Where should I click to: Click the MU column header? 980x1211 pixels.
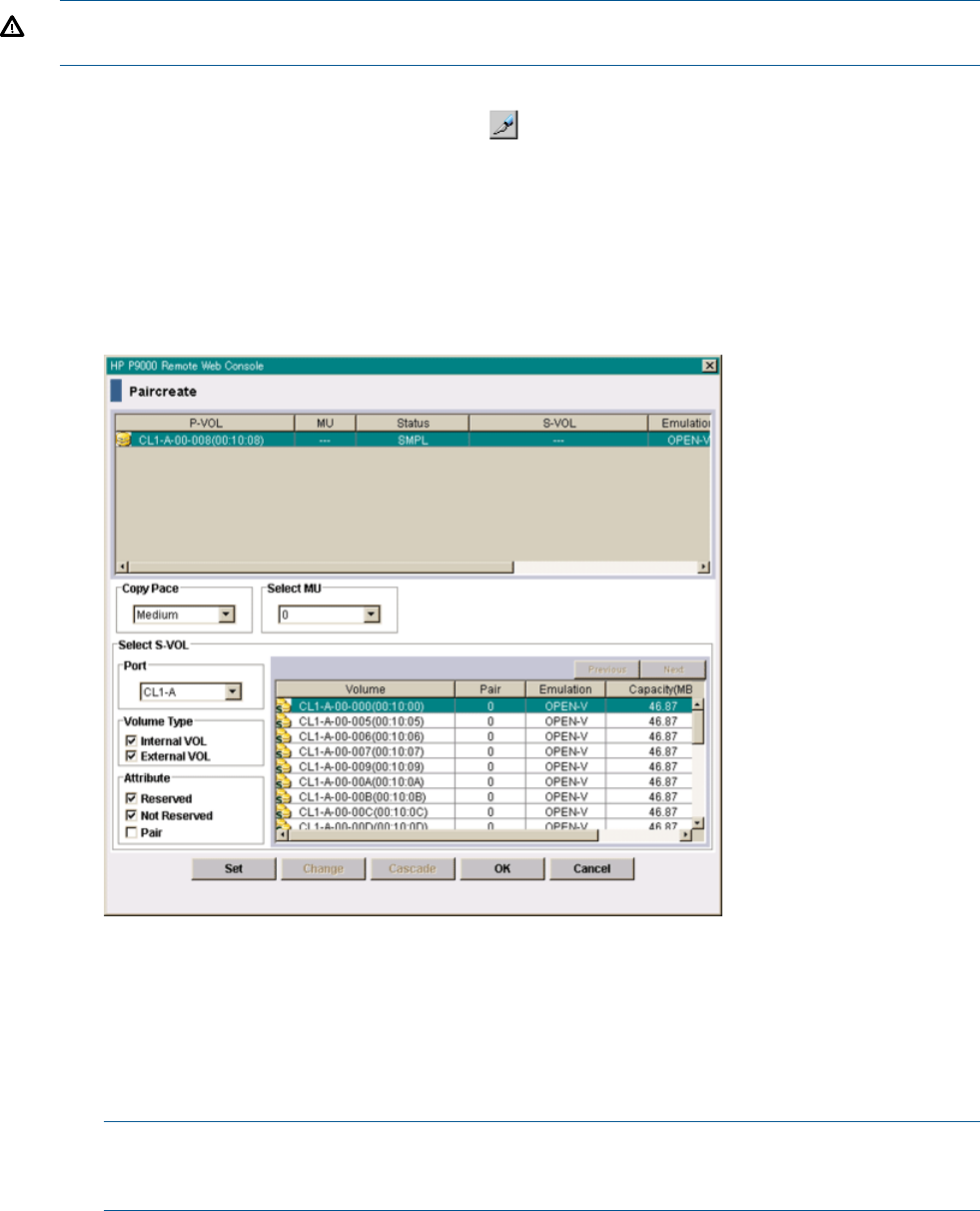click(325, 423)
